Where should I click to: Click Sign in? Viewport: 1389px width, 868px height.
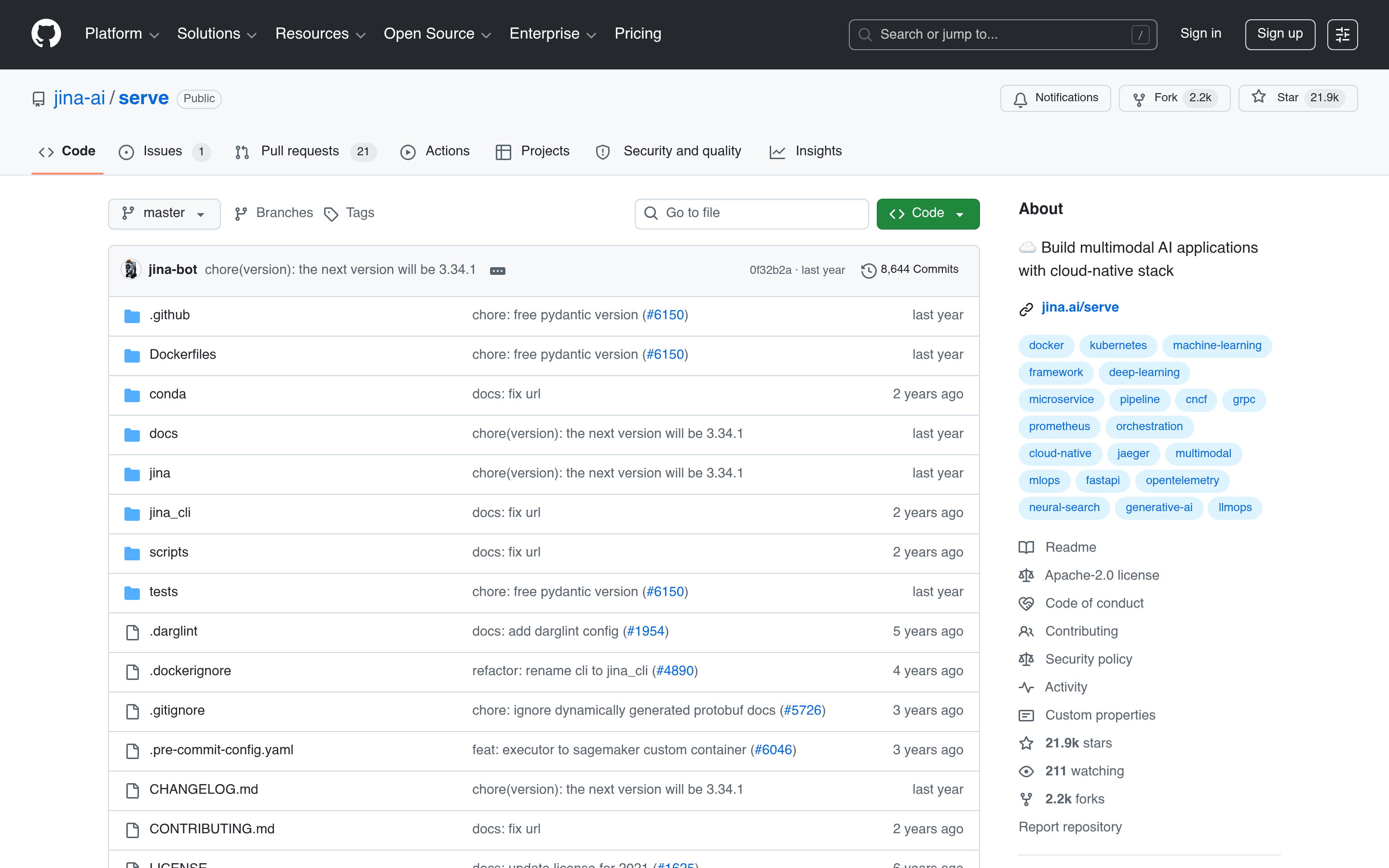click(x=1200, y=34)
